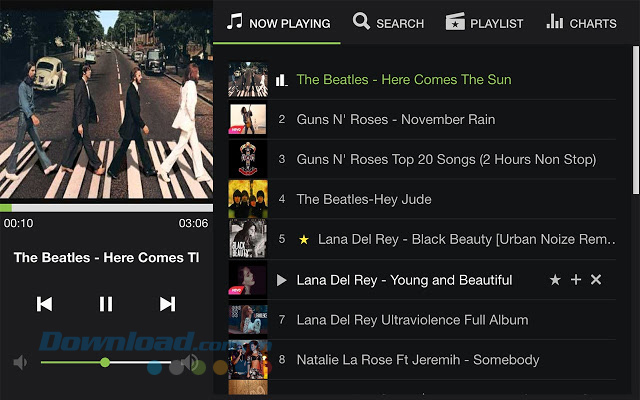Open the Charts tab
The height and width of the screenshot is (400, 640).
582,23
